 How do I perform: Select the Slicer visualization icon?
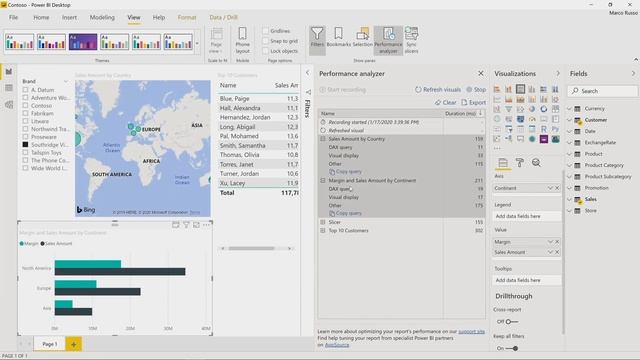[x=508, y=129]
